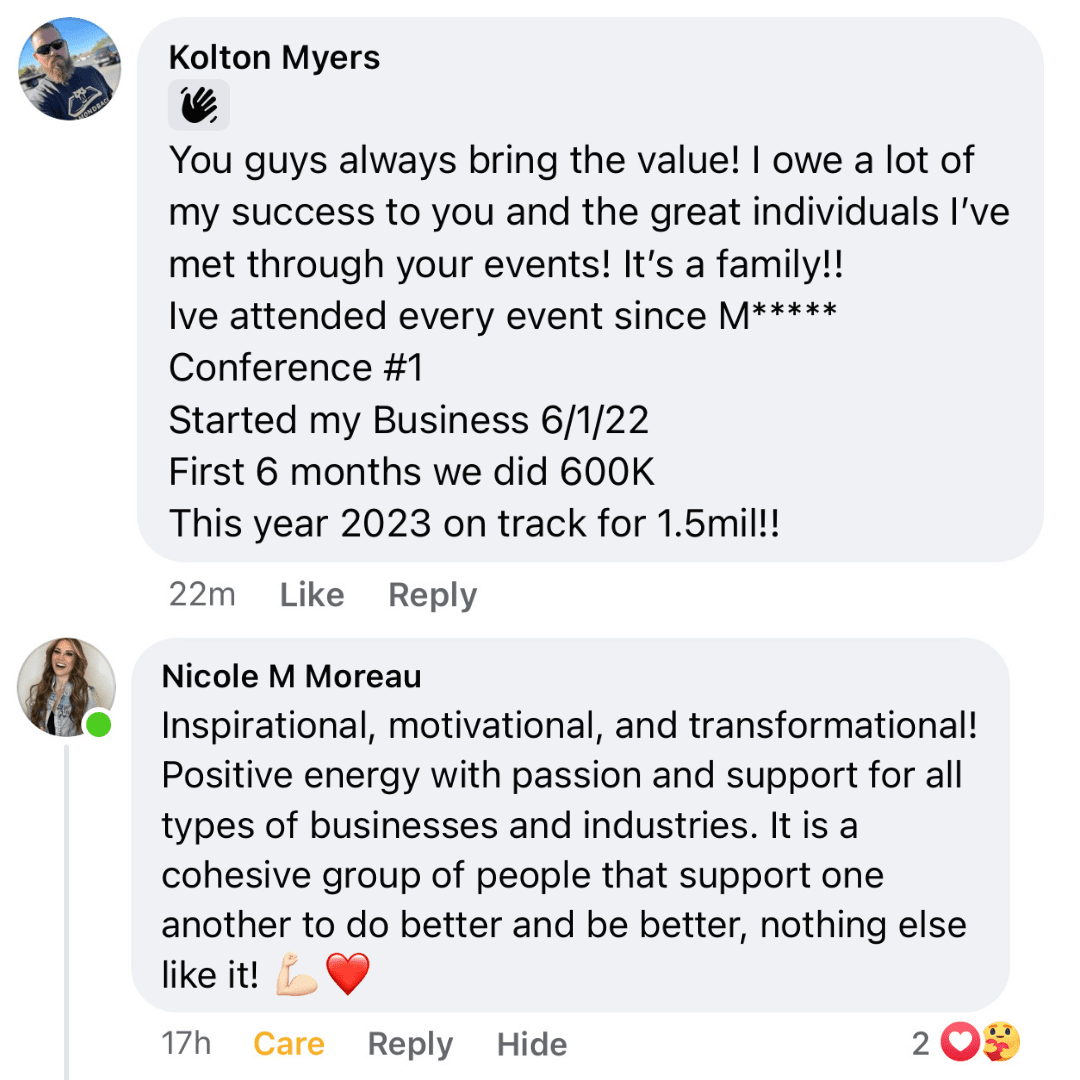Screen dimensions: 1080x1080
Task: Open Nicole M Moreau's name link
Action: pos(291,676)
